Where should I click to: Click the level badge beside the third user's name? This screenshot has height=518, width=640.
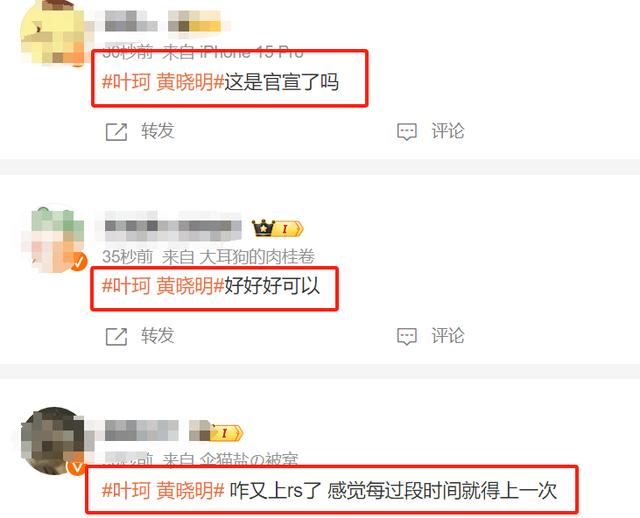pyautogui.click(x=227, y=433)
